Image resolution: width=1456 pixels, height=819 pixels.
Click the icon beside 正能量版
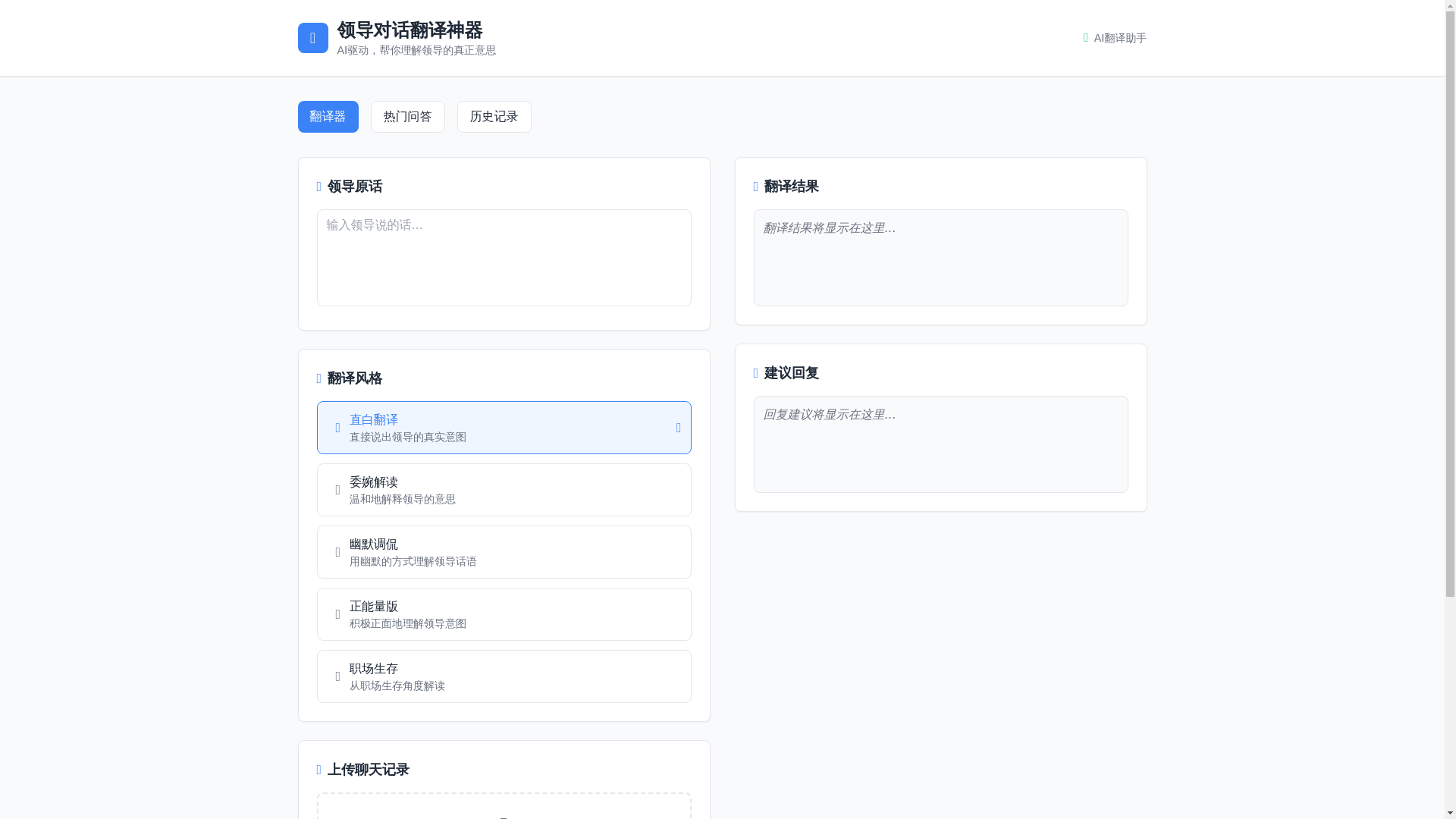pyautogui.click(x=337, y=614)
